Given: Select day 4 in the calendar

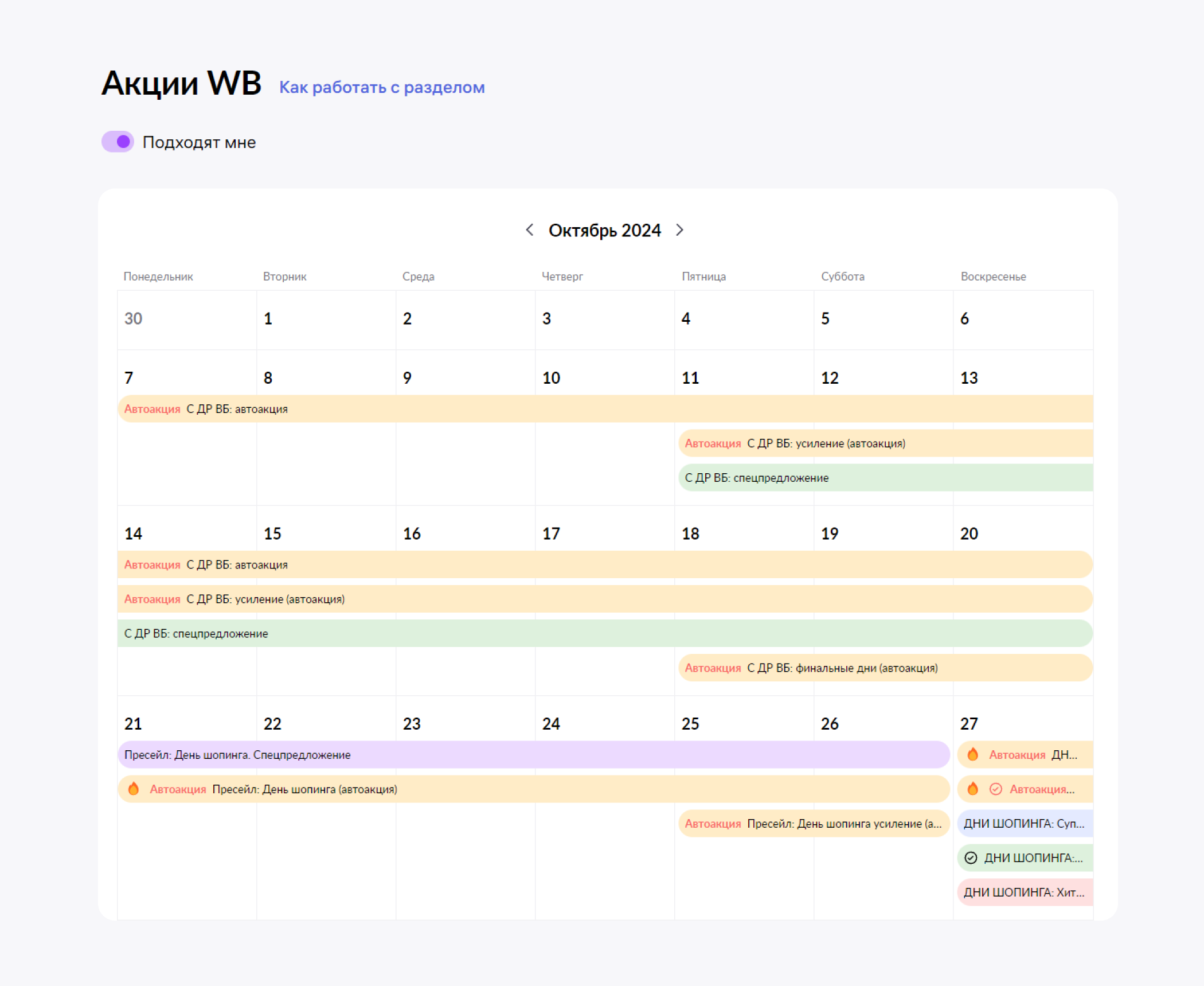Looking at the screenshot, I should point(686,318).
